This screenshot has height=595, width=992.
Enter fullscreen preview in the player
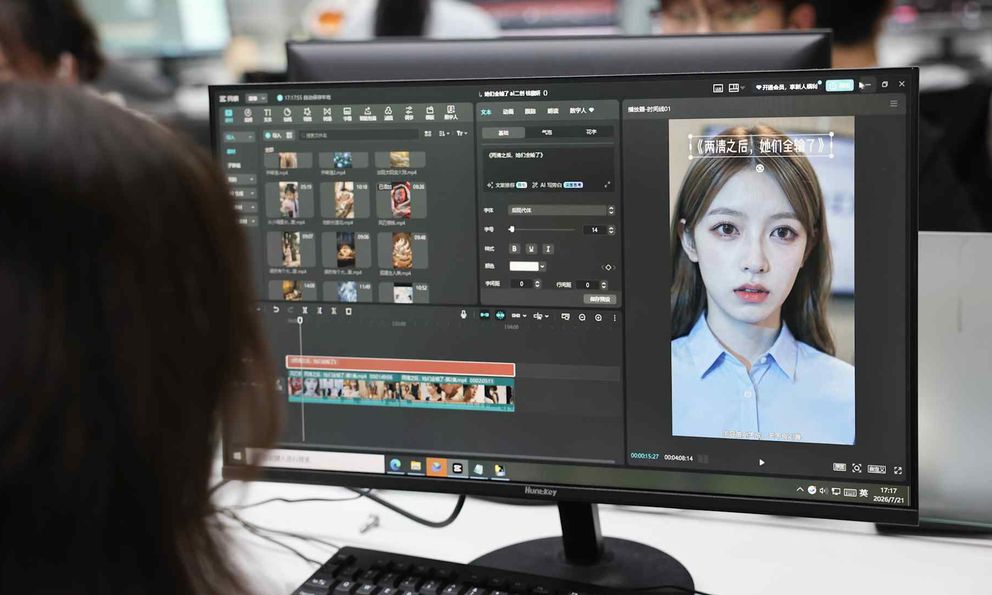click(898, 470)
